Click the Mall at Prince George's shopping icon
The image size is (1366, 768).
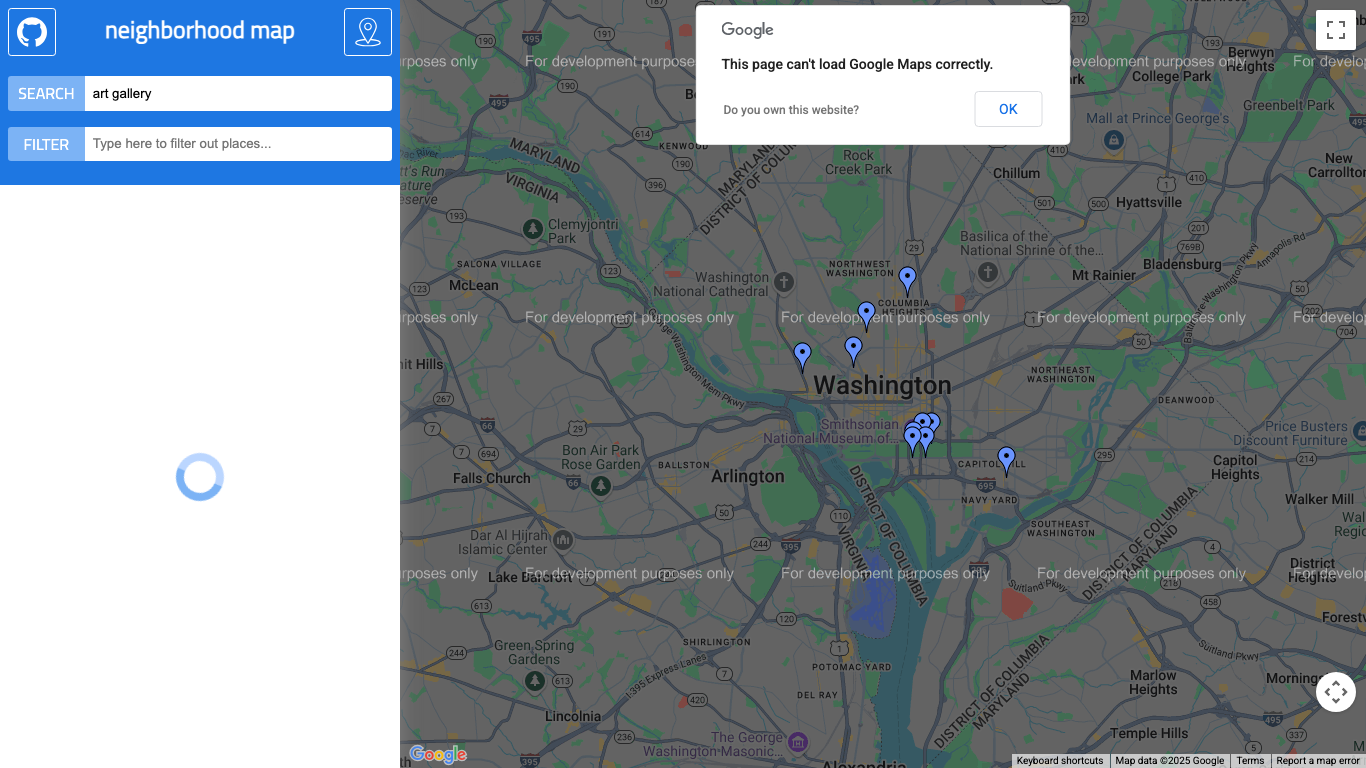click(x=1113, y=141)
